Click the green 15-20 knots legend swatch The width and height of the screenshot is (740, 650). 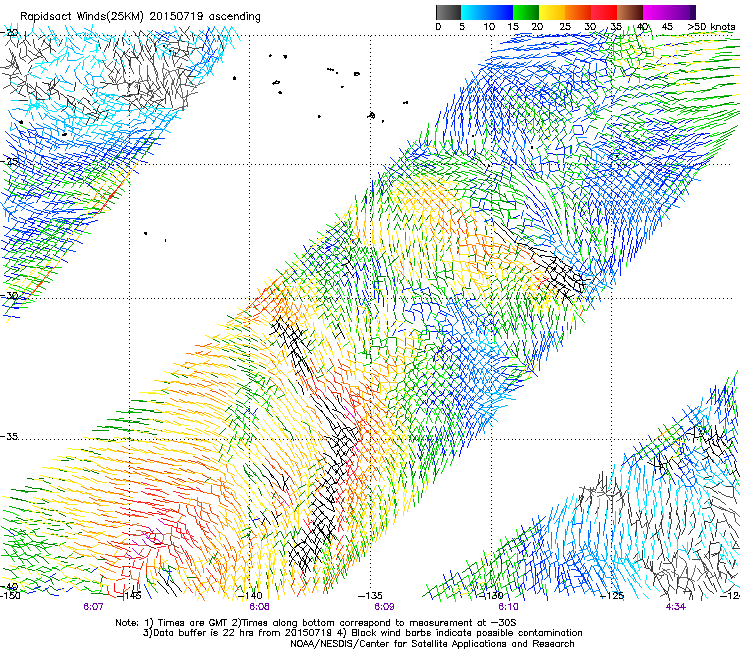click(x=526, y=12)
